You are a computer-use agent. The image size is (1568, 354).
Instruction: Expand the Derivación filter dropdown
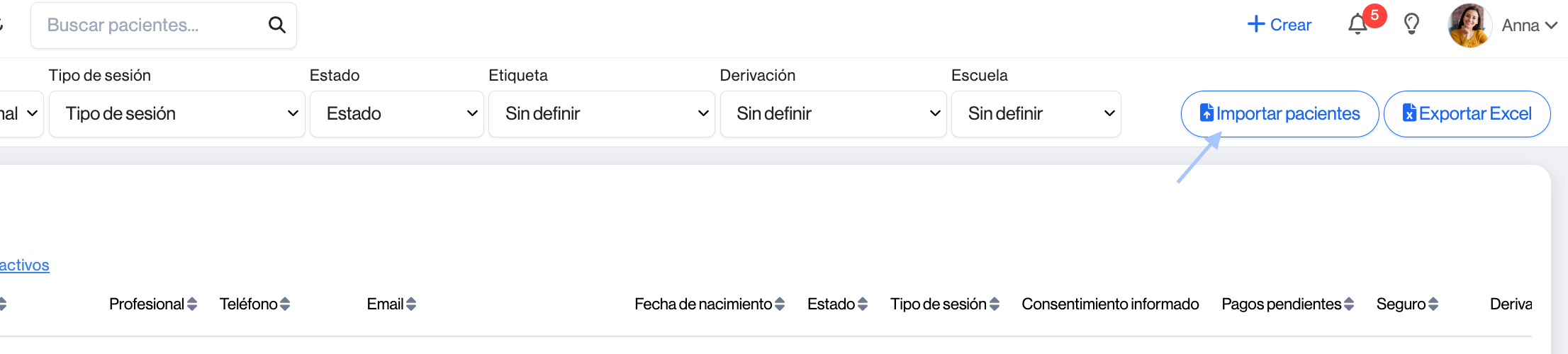tap(833, 114)
